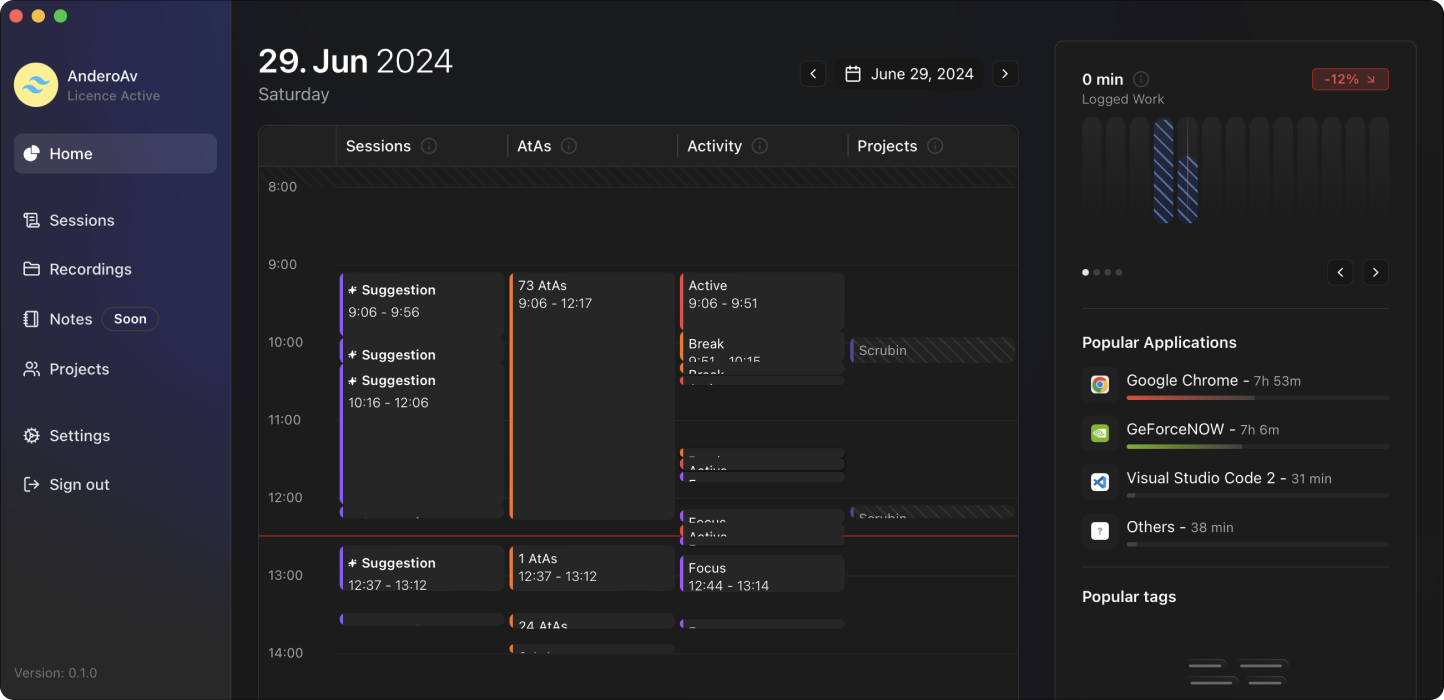Click the Popular tags heading
The width and height of the screenshot is (1444, 700).
(1129, 597)
